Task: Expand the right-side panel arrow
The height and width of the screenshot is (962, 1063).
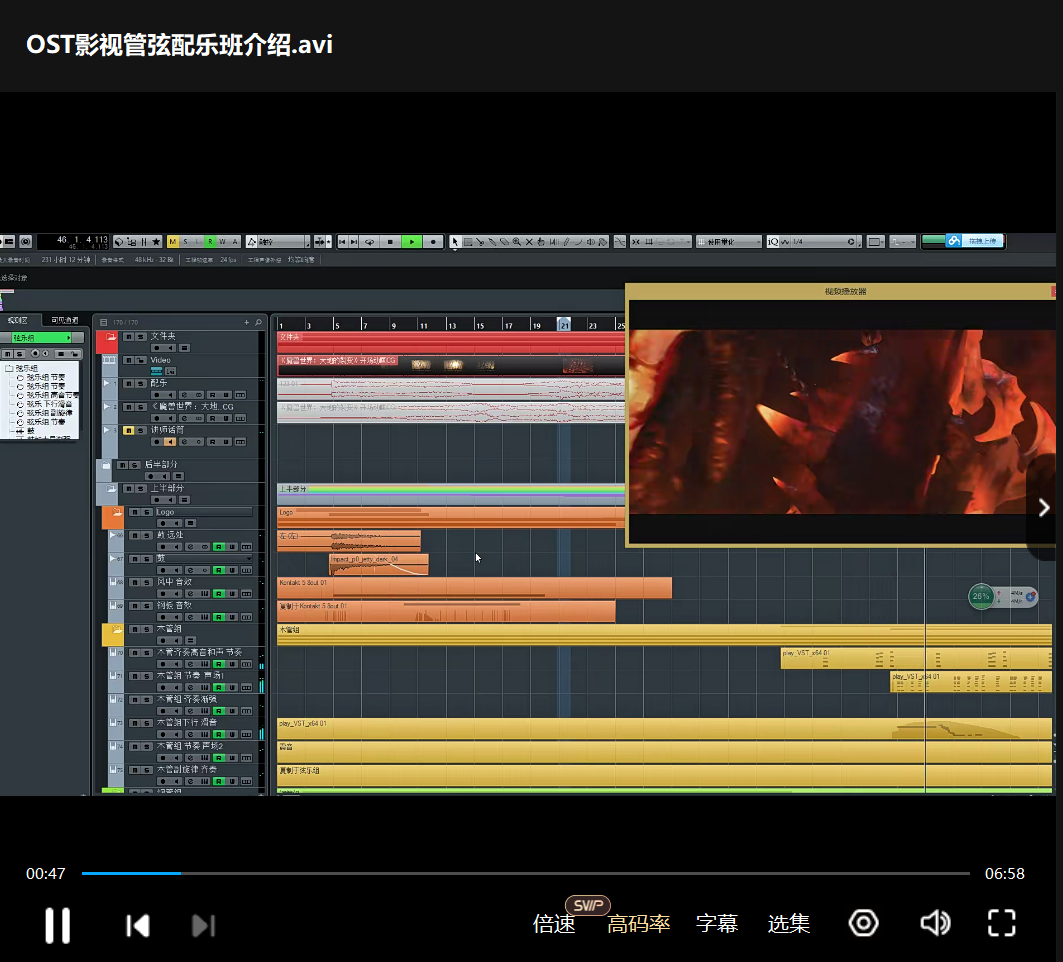Action: click(1044, 508)
